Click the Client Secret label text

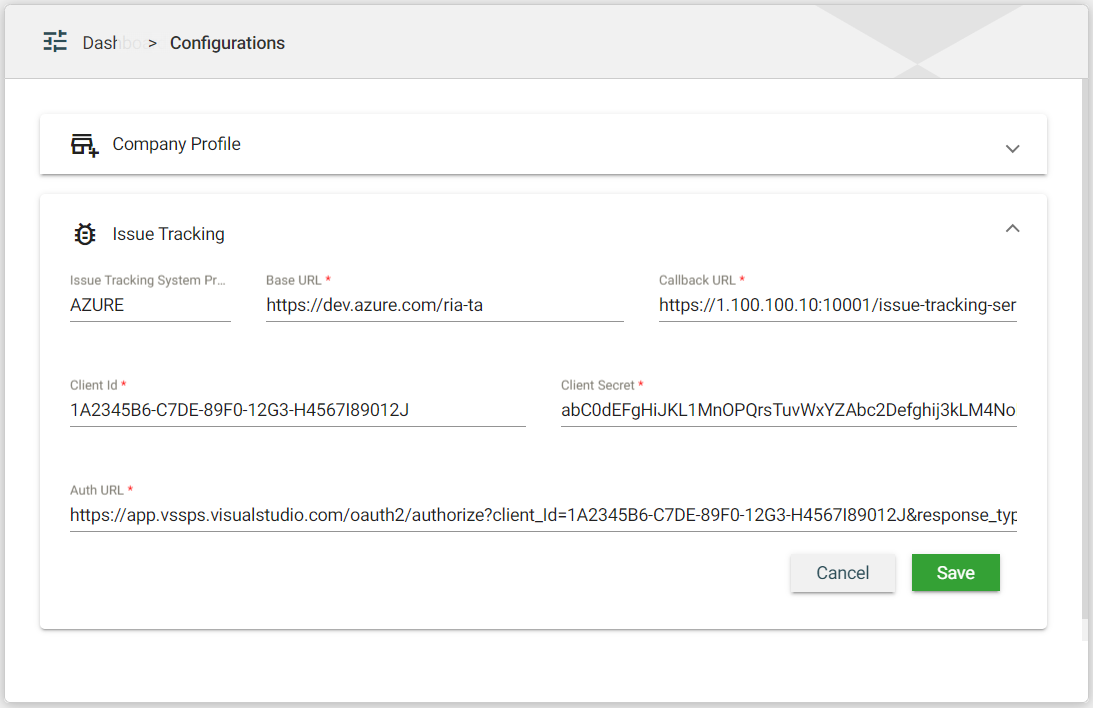[x=598, y=385]
